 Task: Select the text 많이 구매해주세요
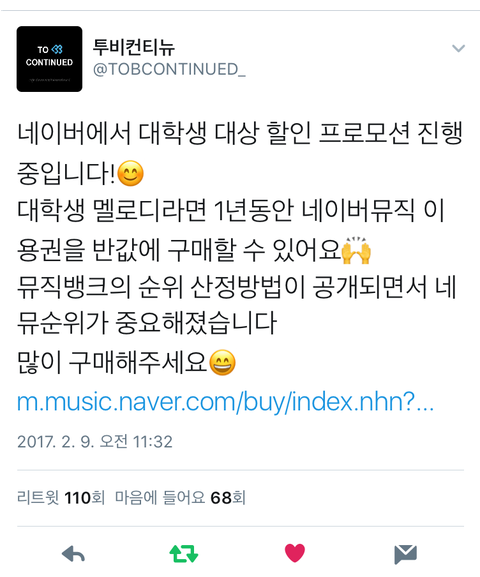click(112, 362)
